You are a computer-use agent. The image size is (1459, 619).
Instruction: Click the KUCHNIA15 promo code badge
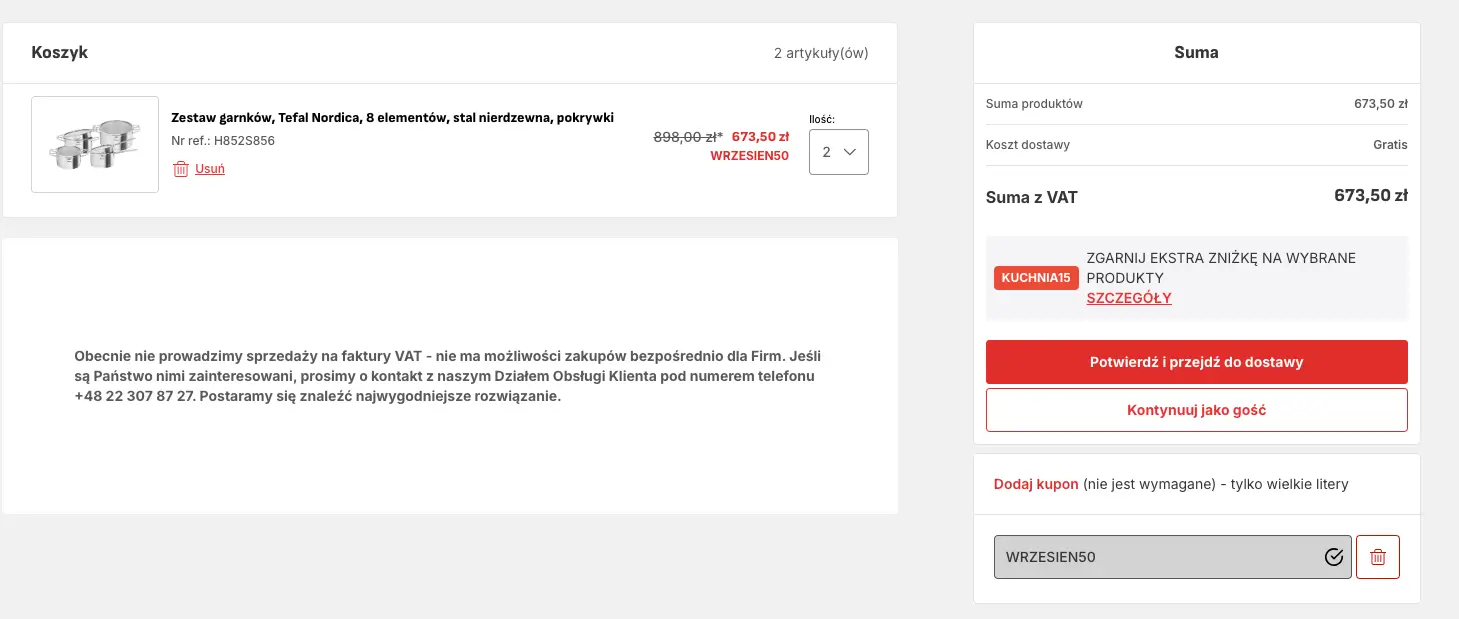[1036, 278]
